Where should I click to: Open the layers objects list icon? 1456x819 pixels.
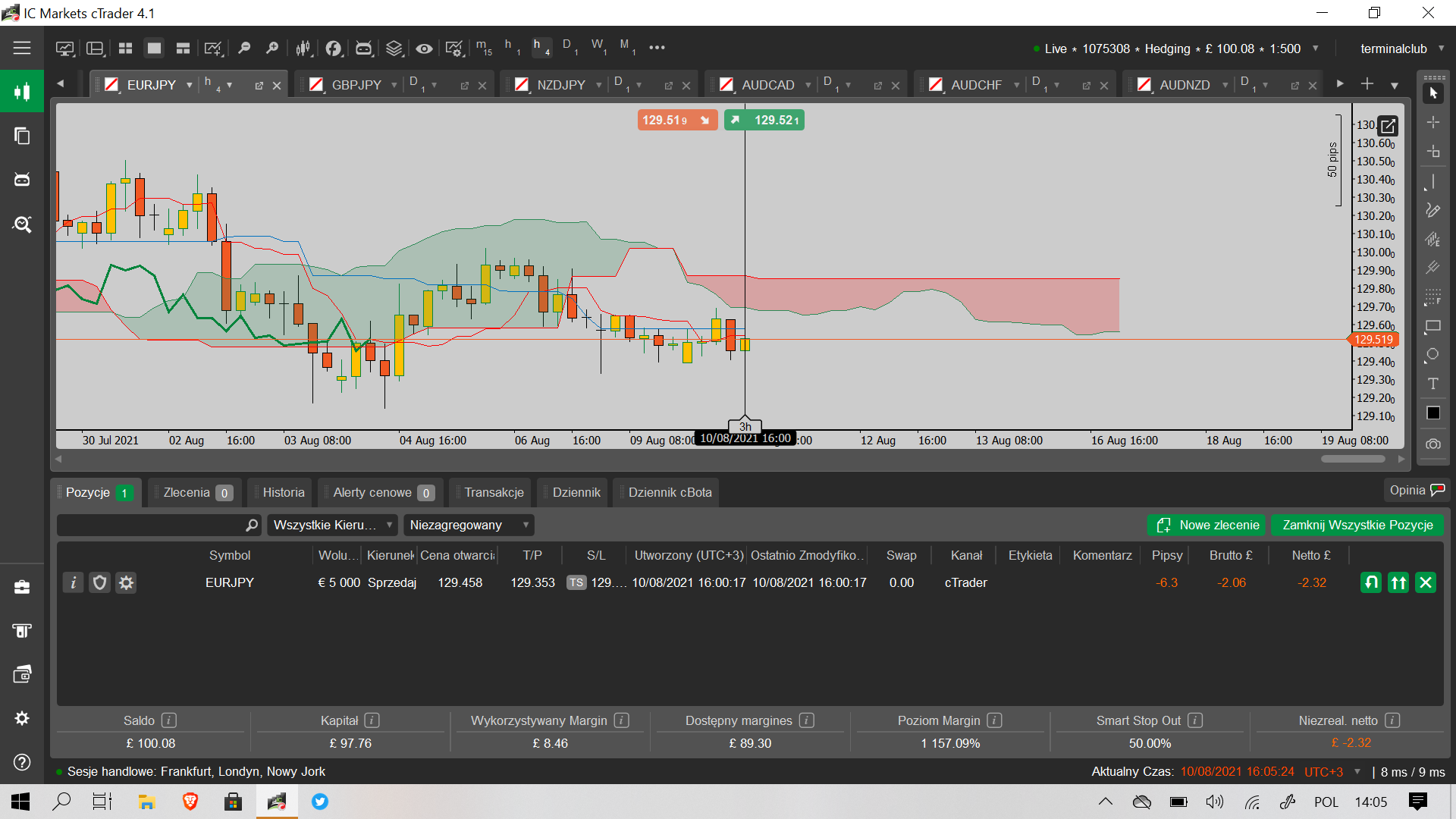[394, 49]
